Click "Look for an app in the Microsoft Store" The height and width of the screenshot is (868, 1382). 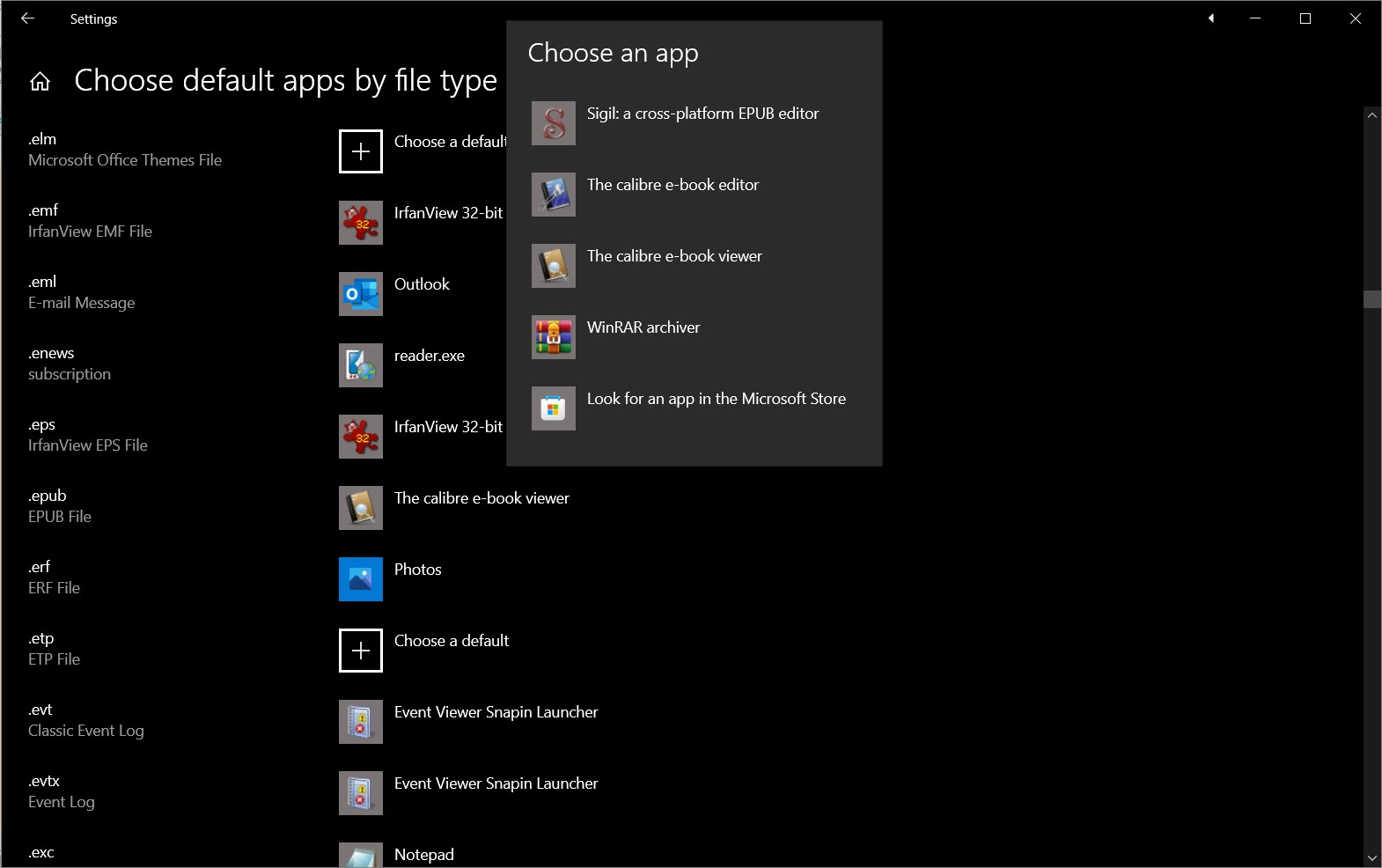point(716,399)
